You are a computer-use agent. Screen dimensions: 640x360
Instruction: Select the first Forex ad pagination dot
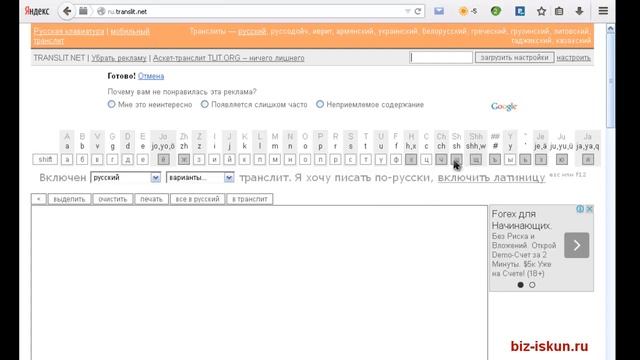tap(520, 285)
